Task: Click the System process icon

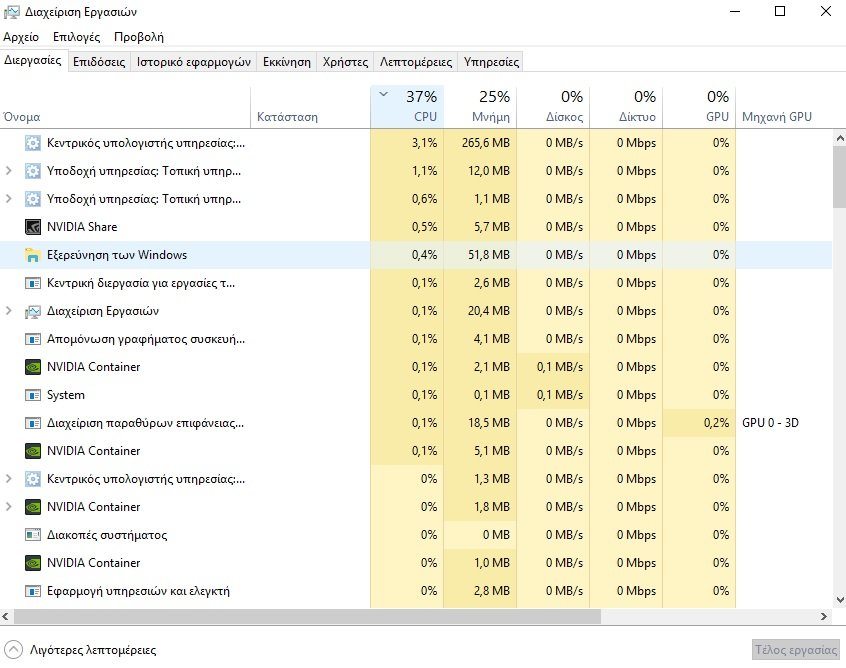Action: pyautogui.click(x=33, y=396)
